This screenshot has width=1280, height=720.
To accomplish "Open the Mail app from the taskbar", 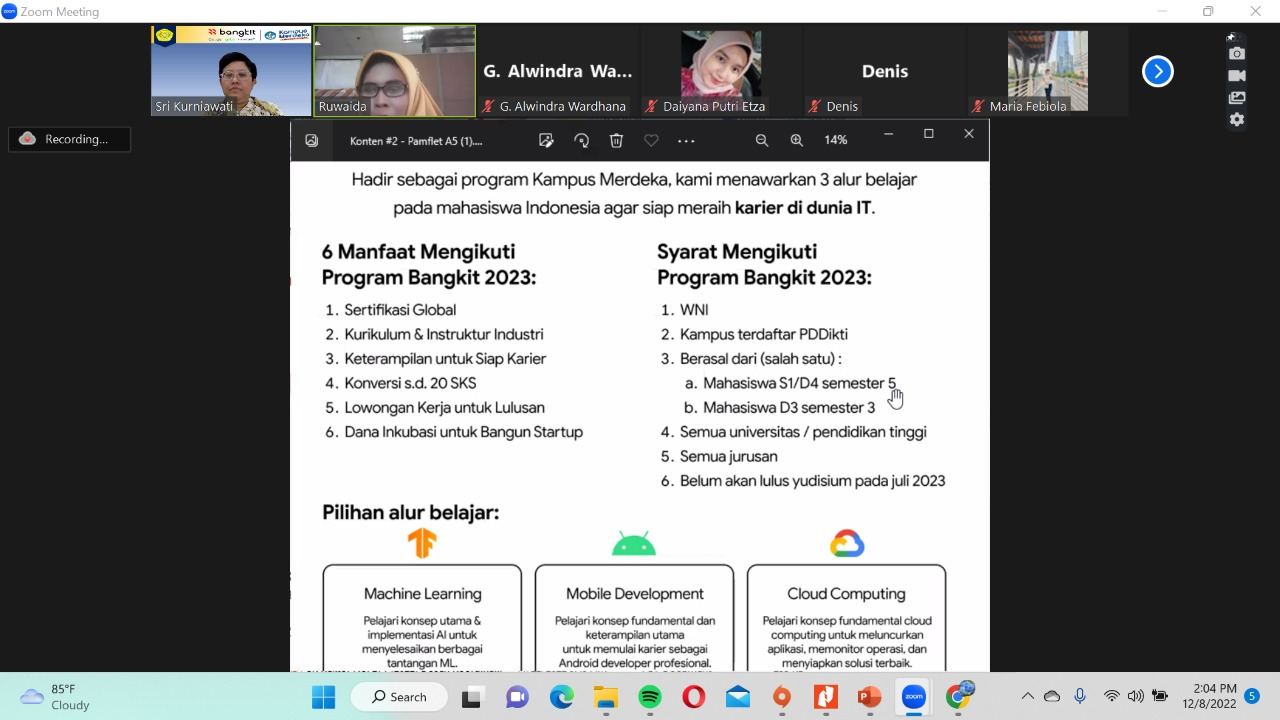I will 738,697.
